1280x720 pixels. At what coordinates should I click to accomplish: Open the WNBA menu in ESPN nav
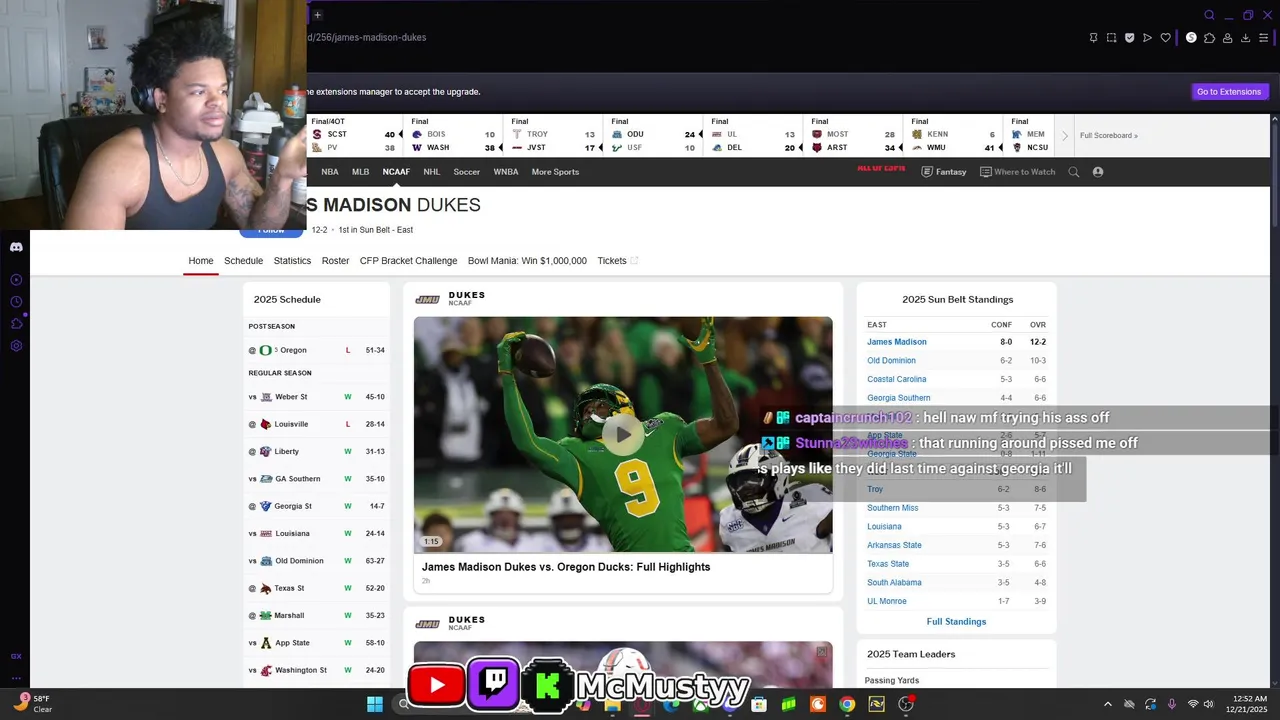(506, 172)
